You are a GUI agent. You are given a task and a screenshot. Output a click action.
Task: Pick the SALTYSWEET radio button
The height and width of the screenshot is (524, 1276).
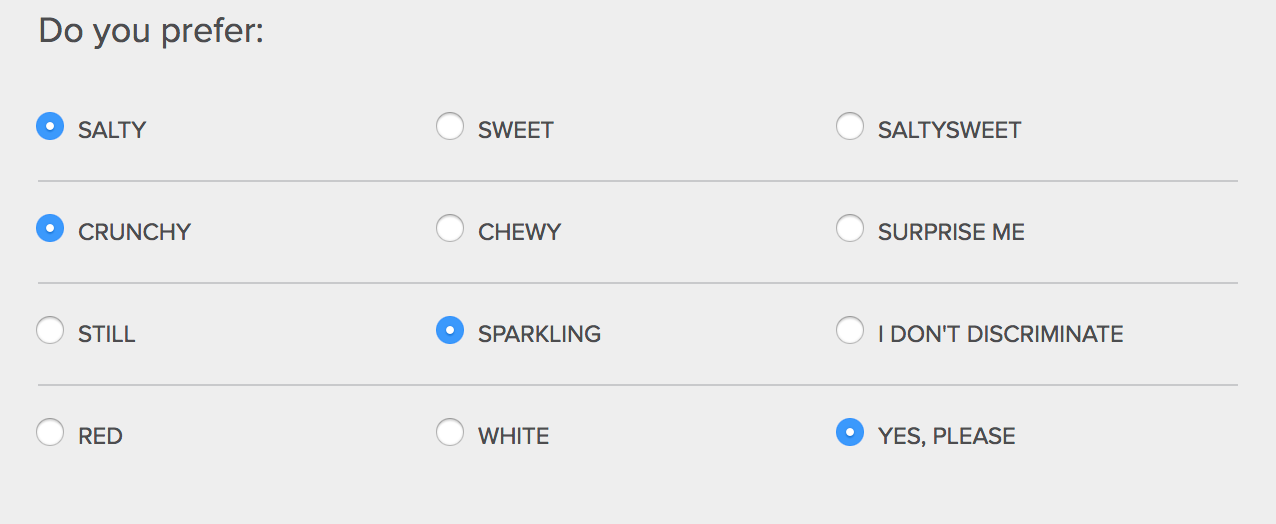(850, 127)
